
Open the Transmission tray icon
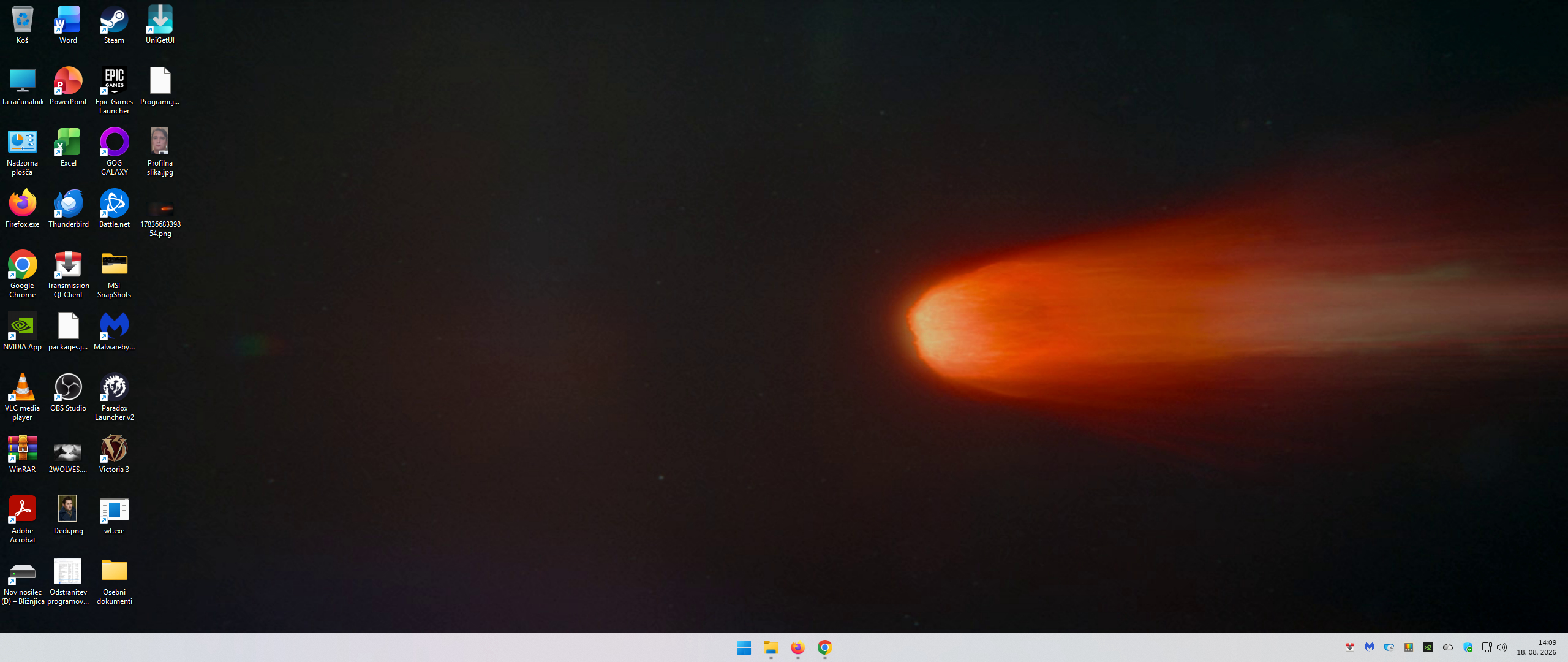[x=1350, y=647]
